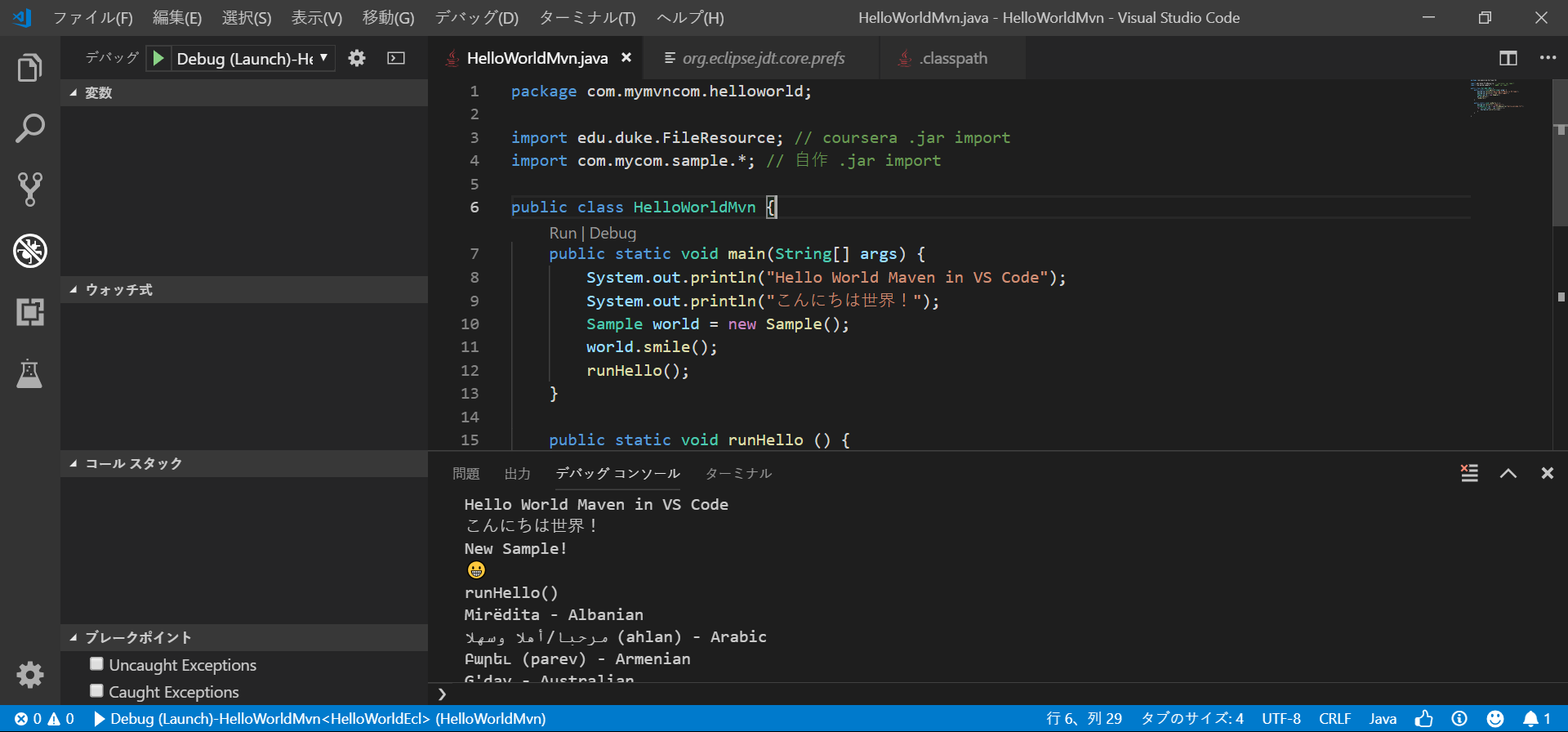Viewport: 1568px width, 732px height.
Task: Open the Extensions view
Action: pyautogui.click(x=30, y=312)
